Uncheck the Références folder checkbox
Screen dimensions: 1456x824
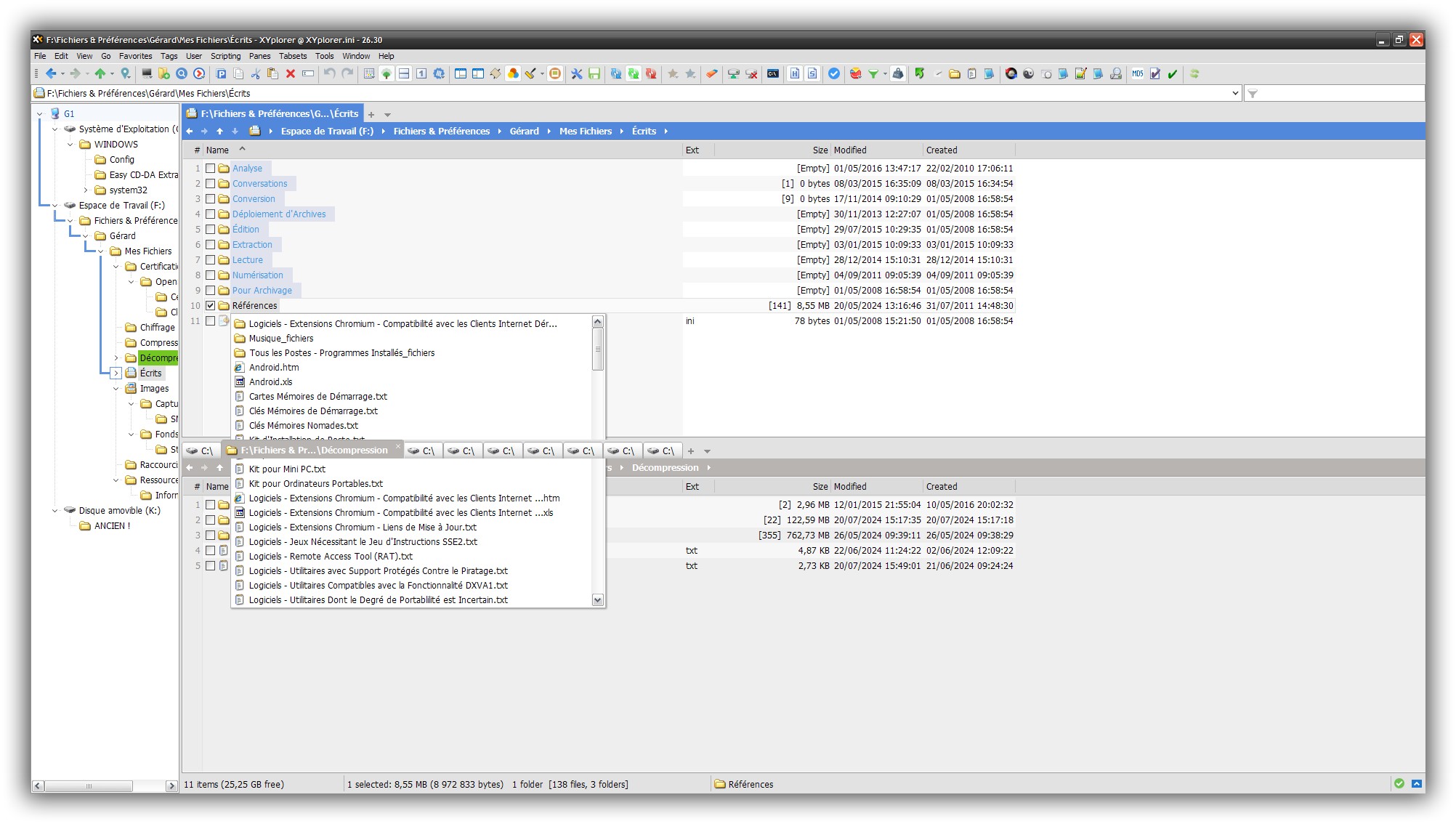pyautogui.click(x=210, y=306)
